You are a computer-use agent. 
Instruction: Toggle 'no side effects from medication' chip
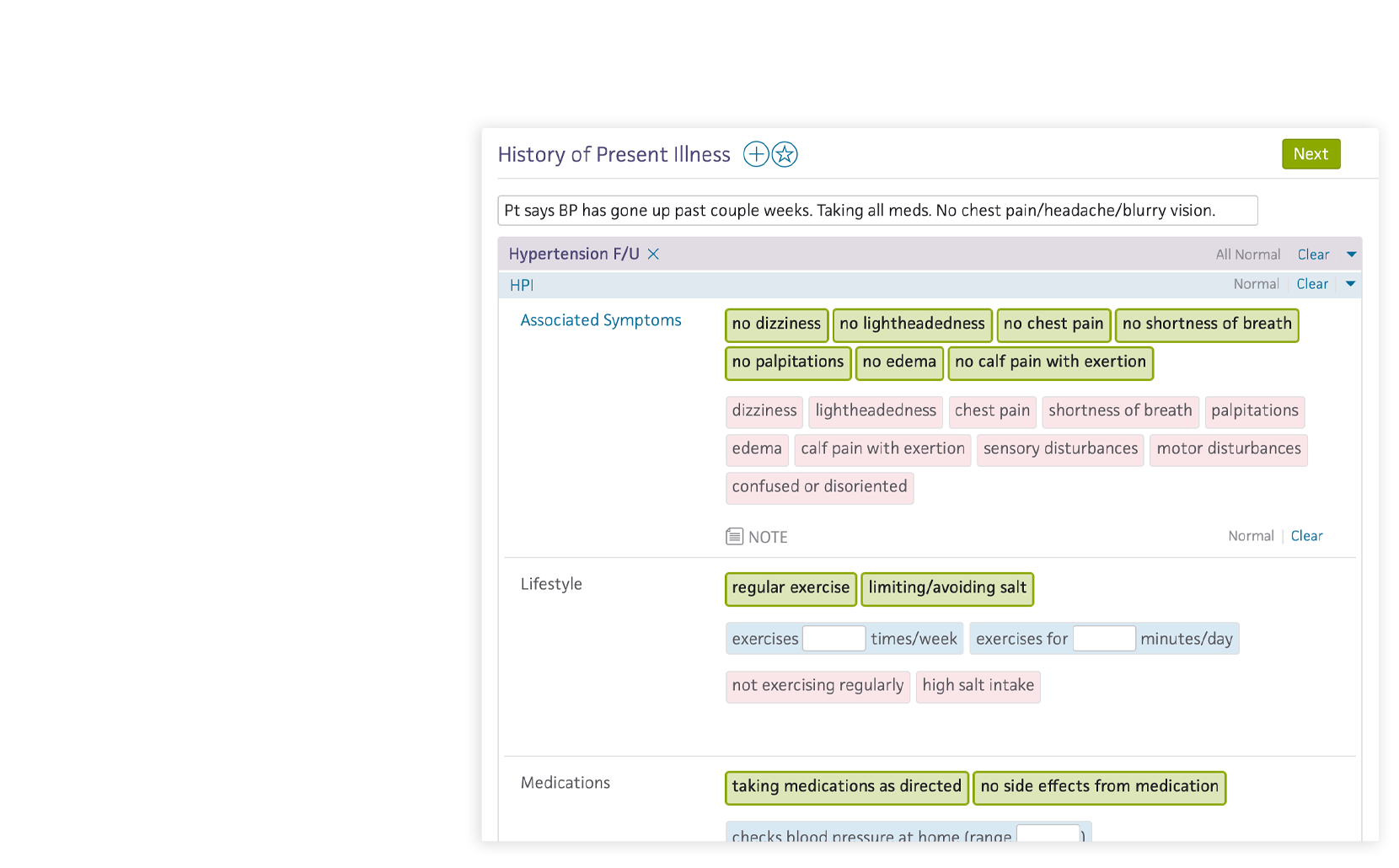pyautogui.click(x=1099, y=787)
